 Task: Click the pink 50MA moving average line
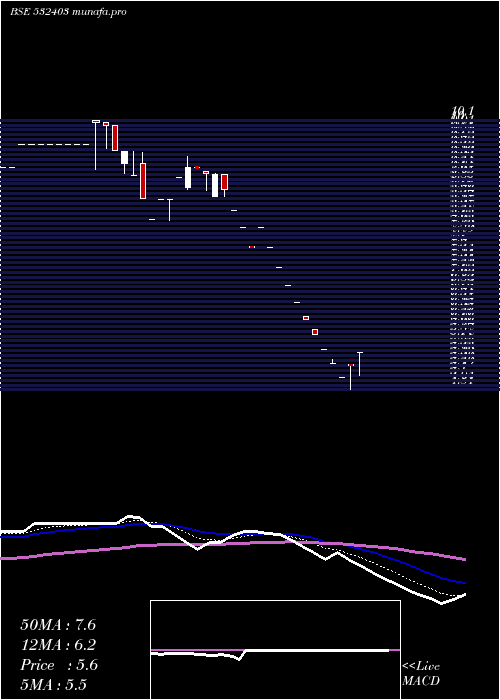[232, 544]
